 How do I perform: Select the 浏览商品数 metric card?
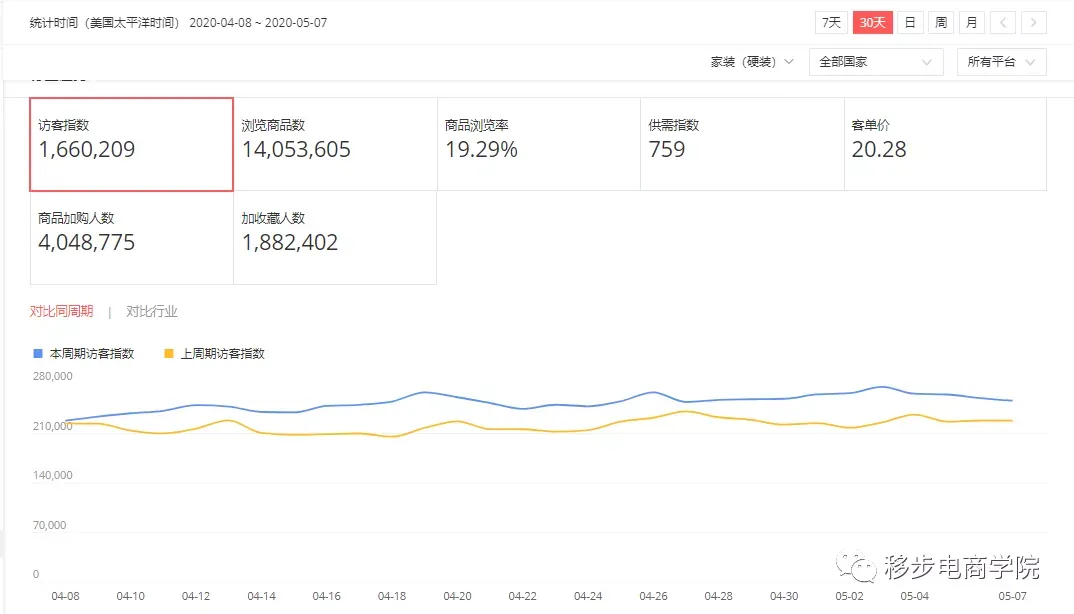(x=336, y=144)
